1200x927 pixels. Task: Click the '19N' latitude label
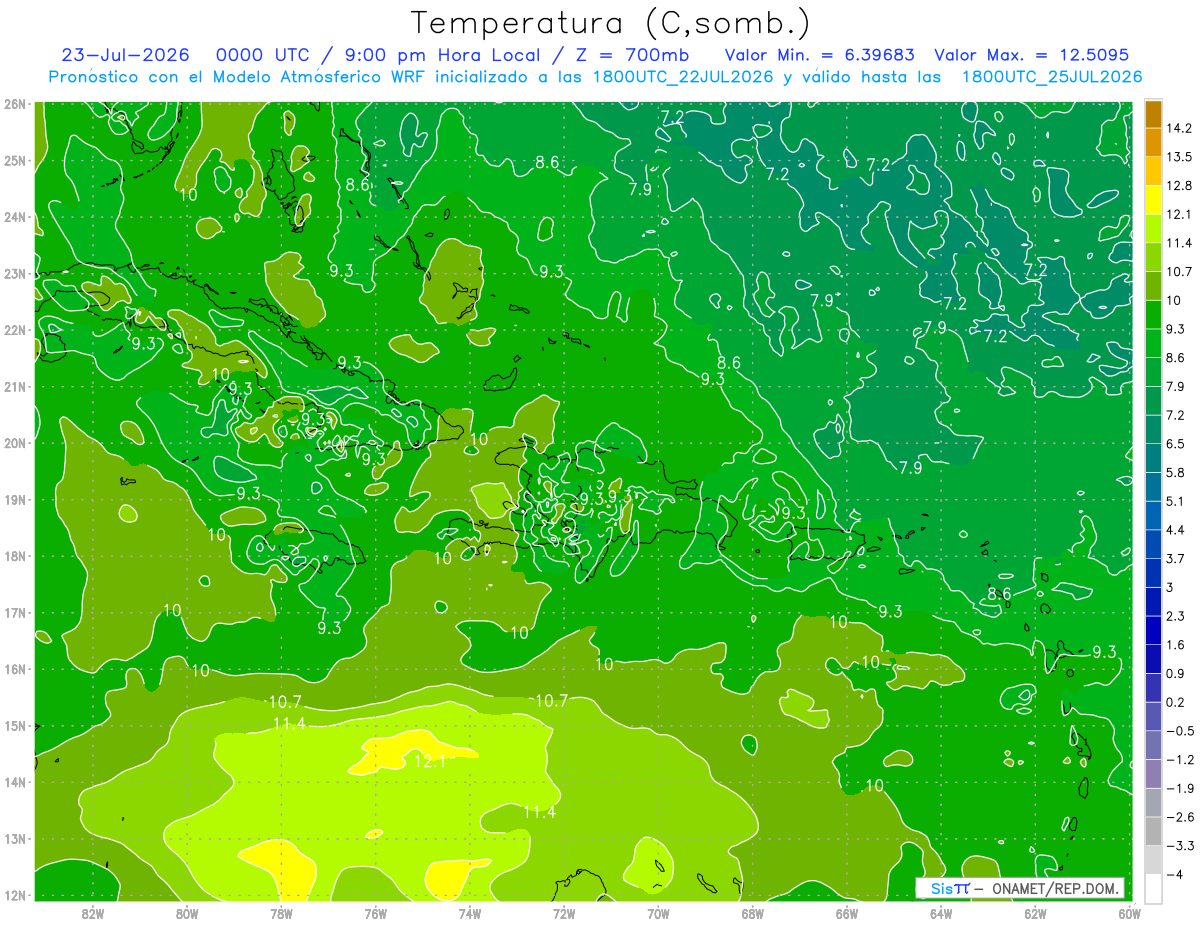coord(14,500)
